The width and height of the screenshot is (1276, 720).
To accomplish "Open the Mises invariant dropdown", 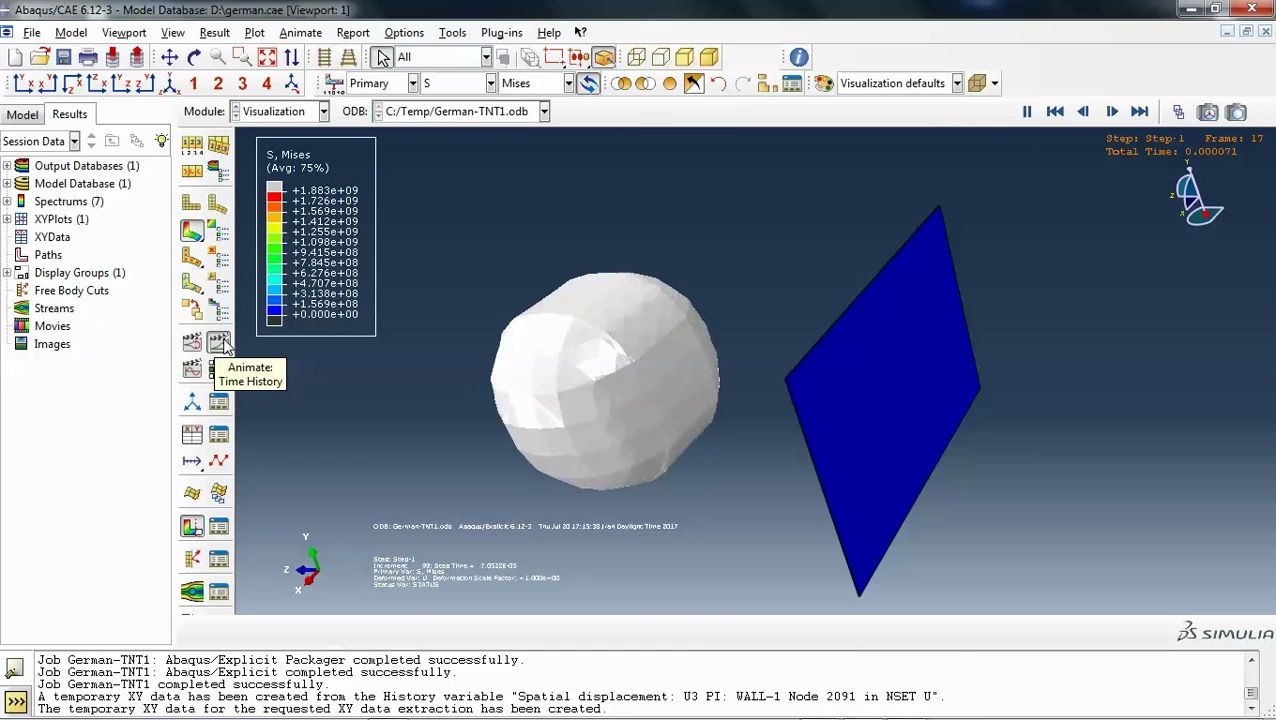I will pos(568,84).
